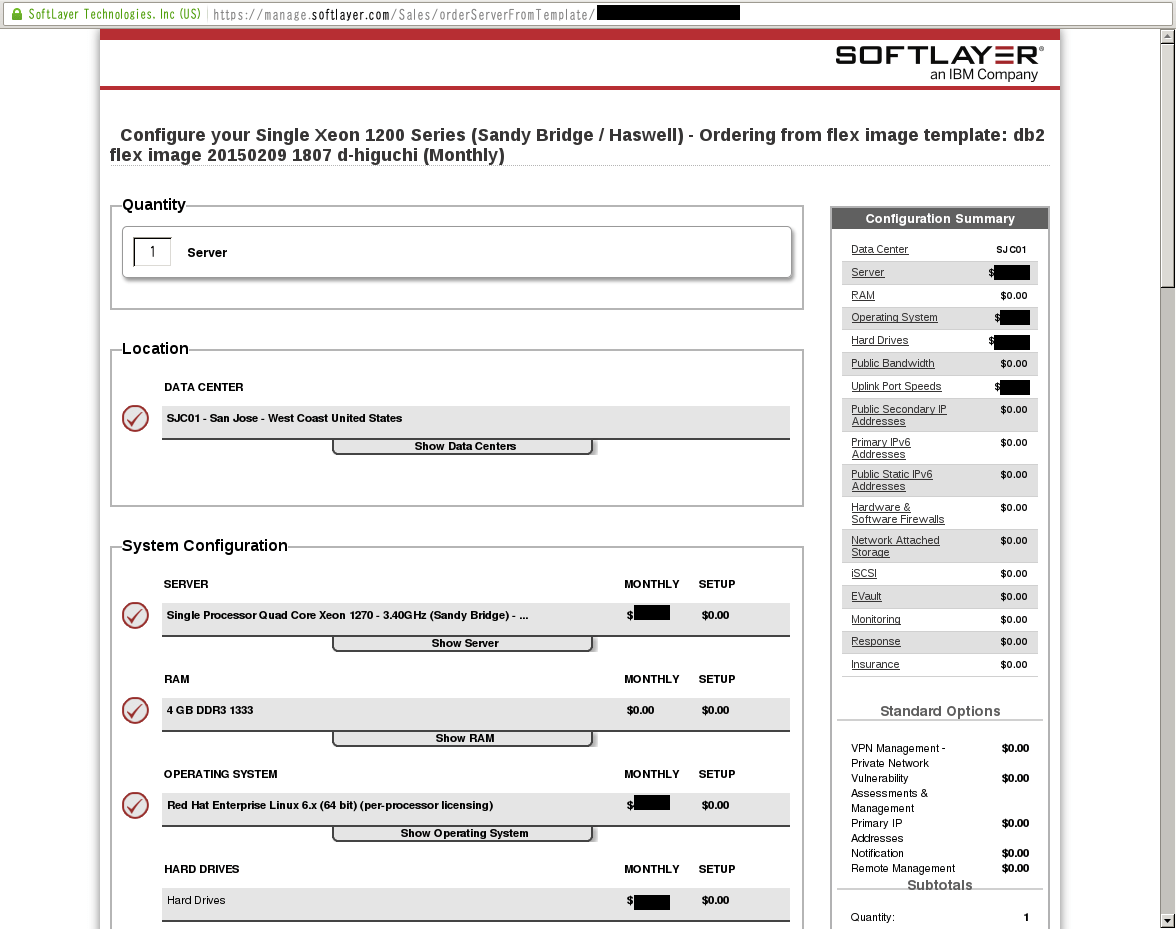Click the Remote Management standard option
This screenshot has width=1176, height=929.
point(903,868)
